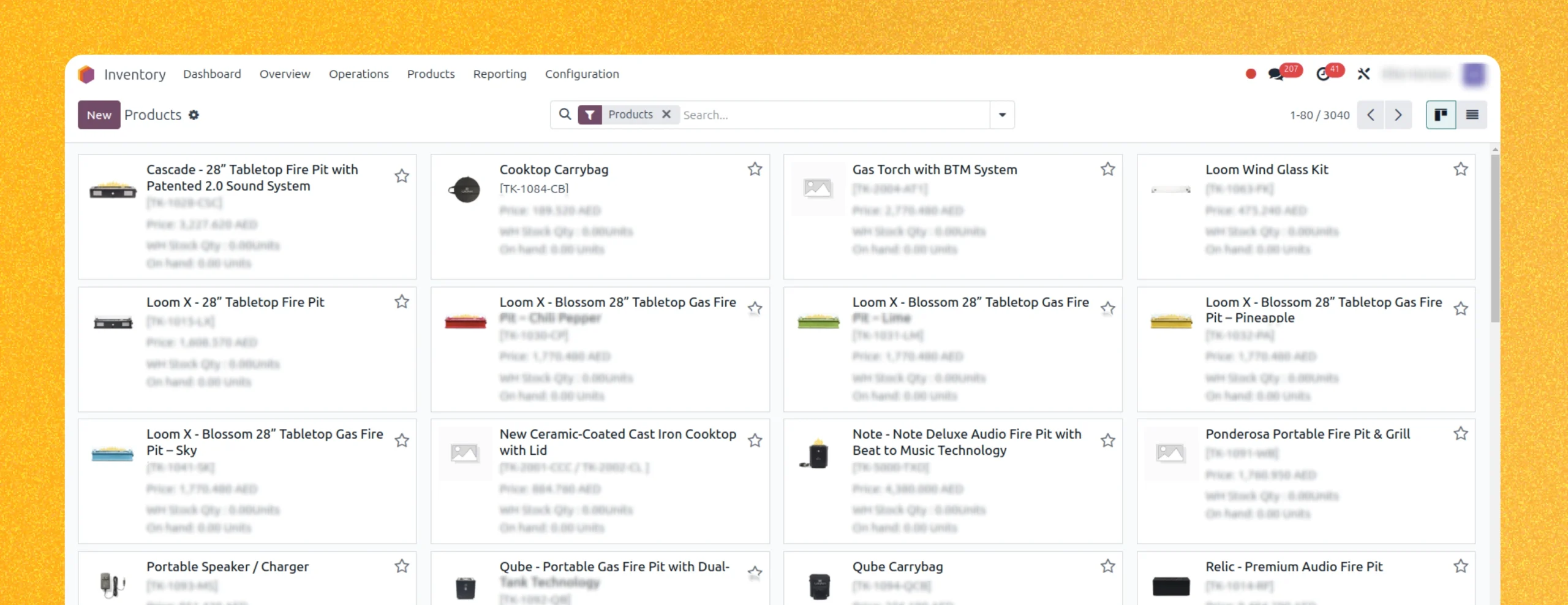Screen dimensions: 1568x605
Task: Favorite the Cooktop Carrybag product
Action: tap(755, 169)
